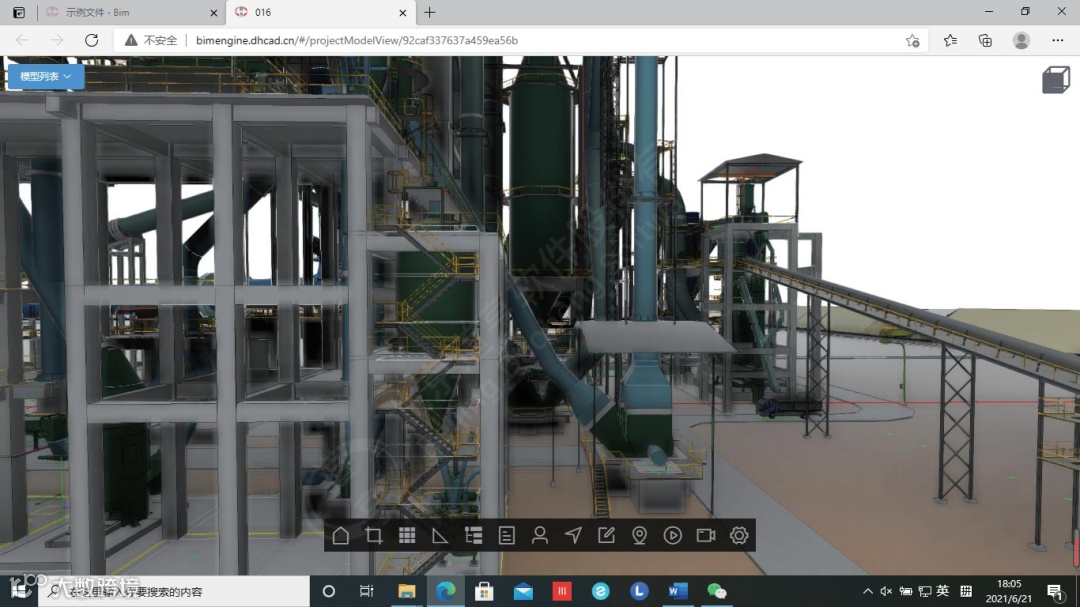Select the navigation arrow fly tool
This screenshot has height=607, width=1080.
[x=573, y=535]
